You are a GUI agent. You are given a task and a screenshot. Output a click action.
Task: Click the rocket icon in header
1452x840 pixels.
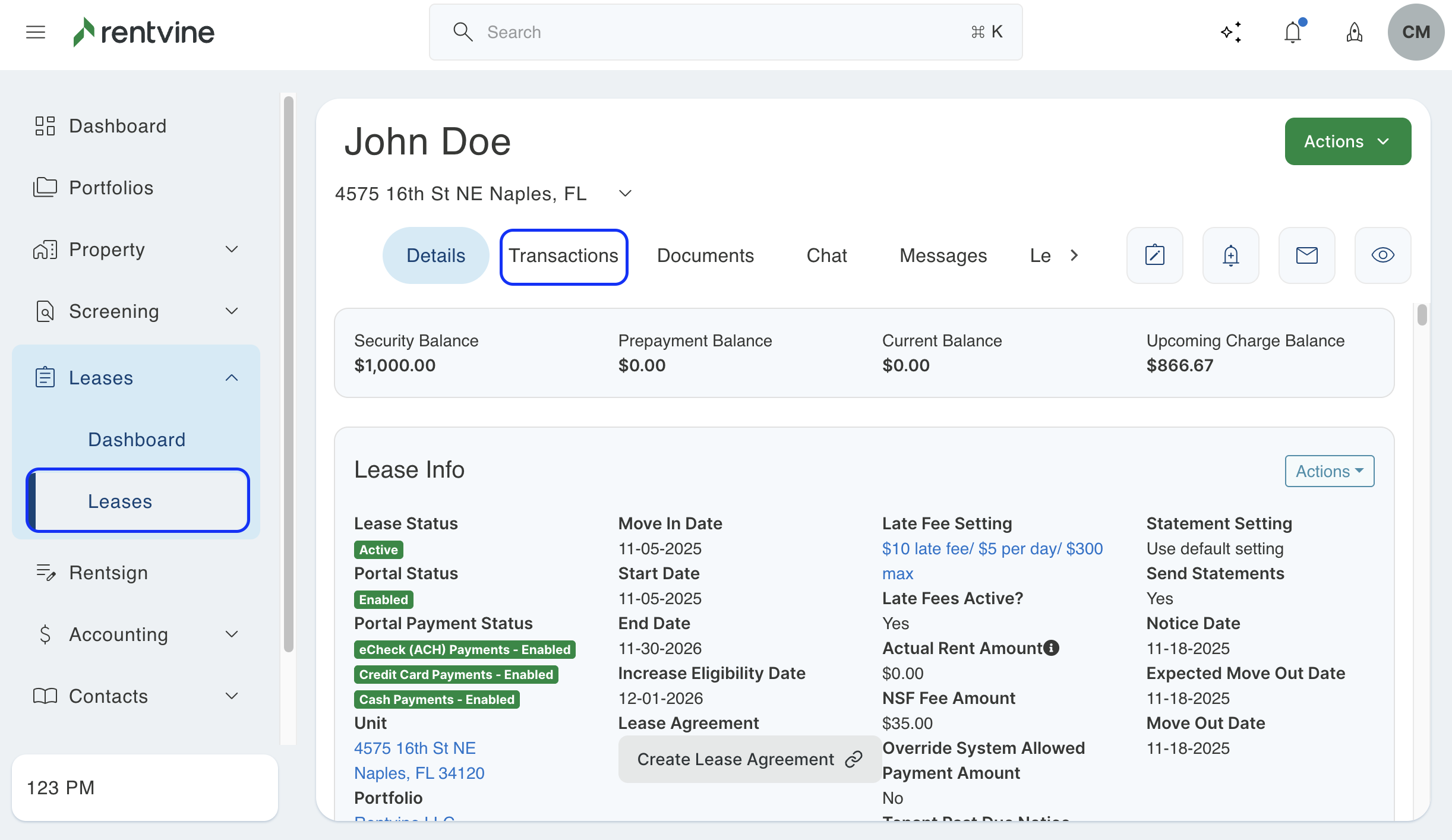(x=1354, y=32)
